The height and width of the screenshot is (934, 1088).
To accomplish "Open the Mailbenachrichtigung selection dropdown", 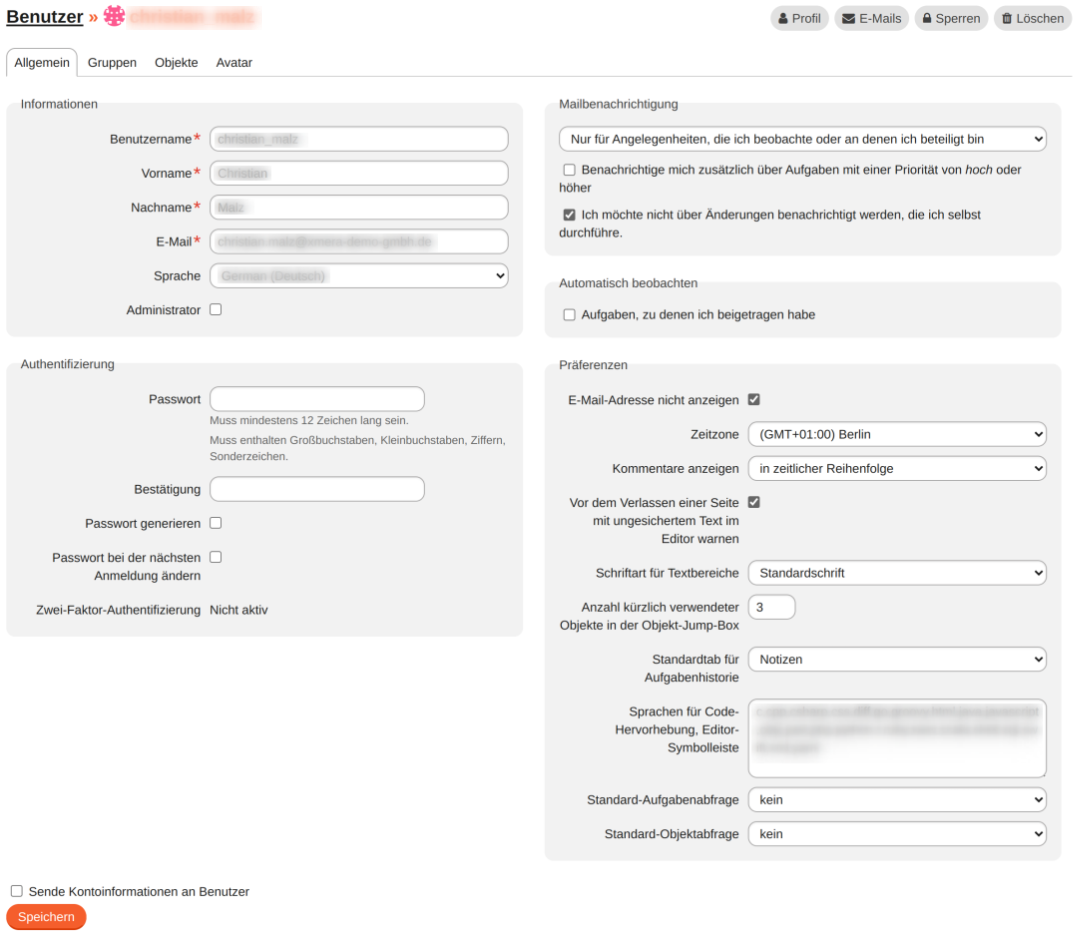I will [802, 139].
